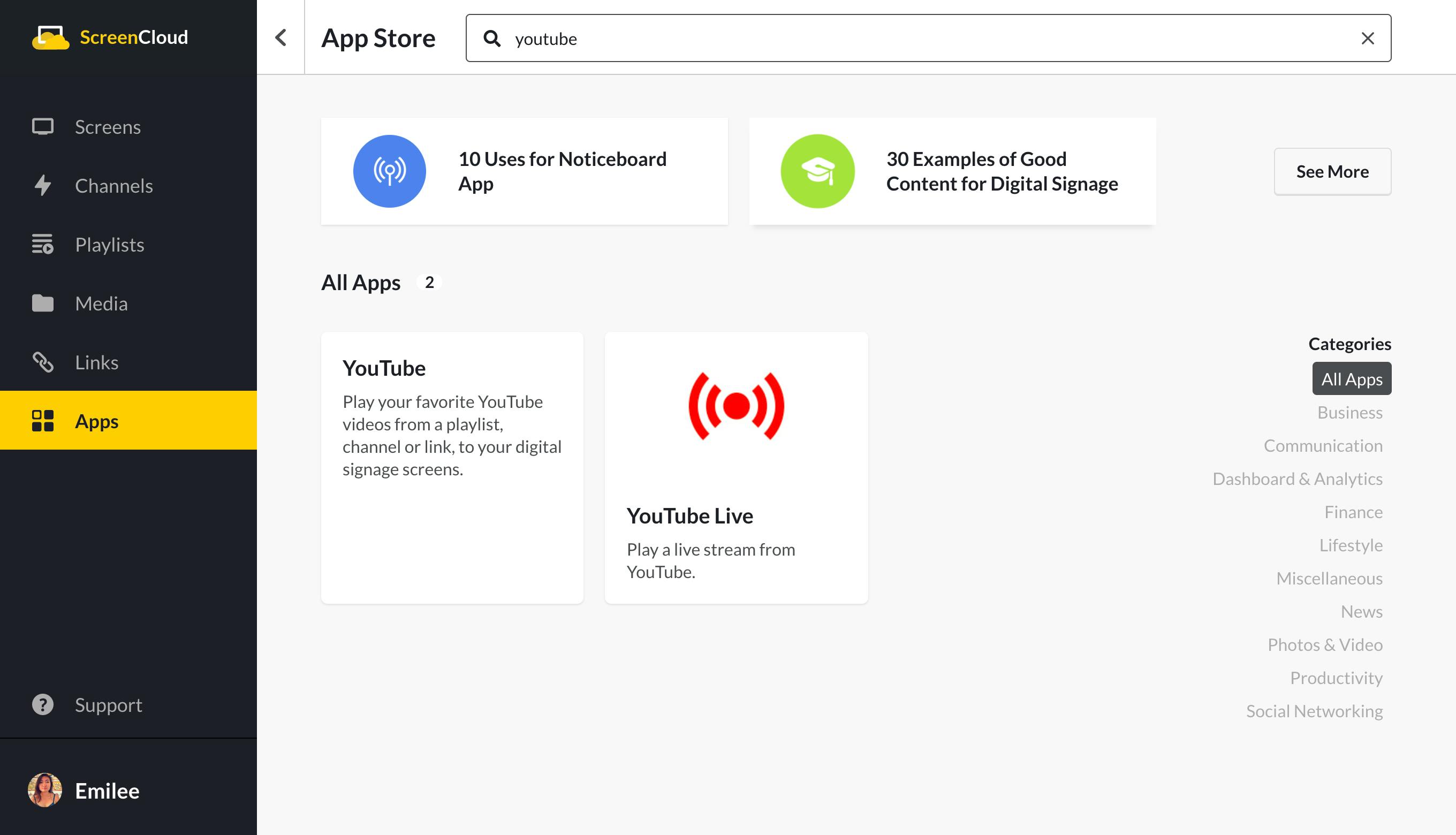
Task: Open Screens via its monitor icon
Action: pos(42,127)
